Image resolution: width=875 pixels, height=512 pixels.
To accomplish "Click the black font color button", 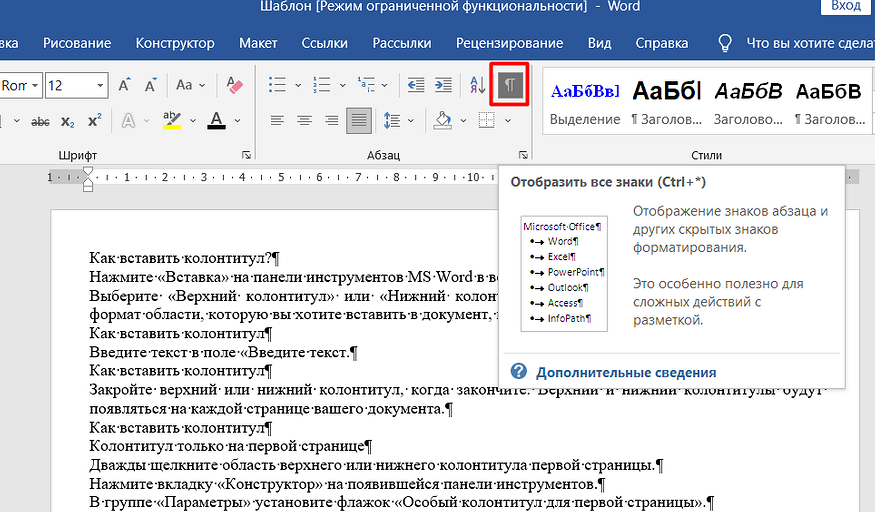I will click(x=216, y=121).
